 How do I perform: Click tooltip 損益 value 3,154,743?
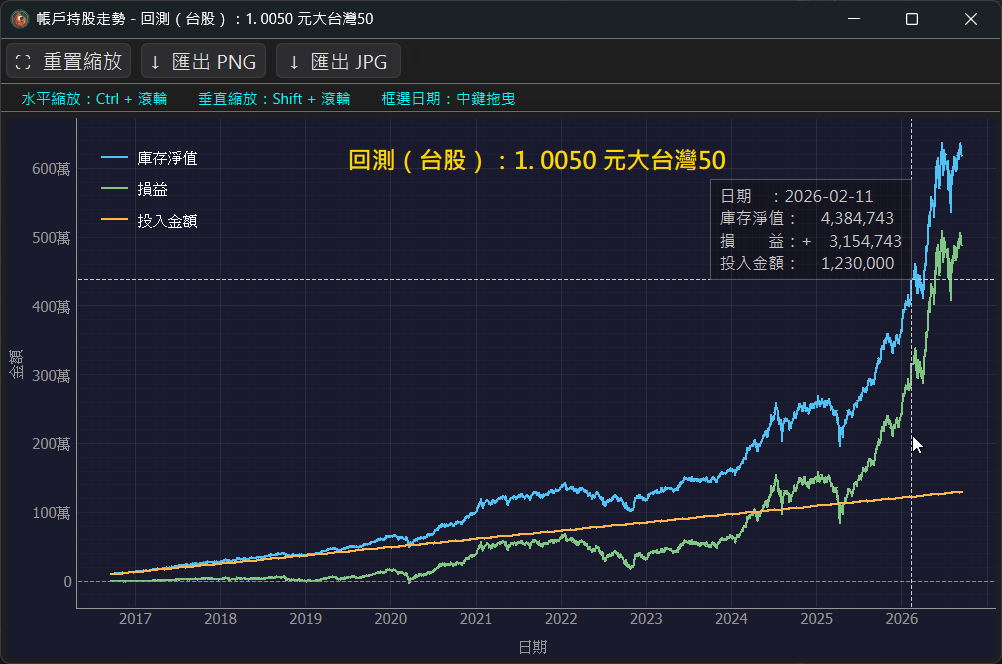(x=865, y=241)
